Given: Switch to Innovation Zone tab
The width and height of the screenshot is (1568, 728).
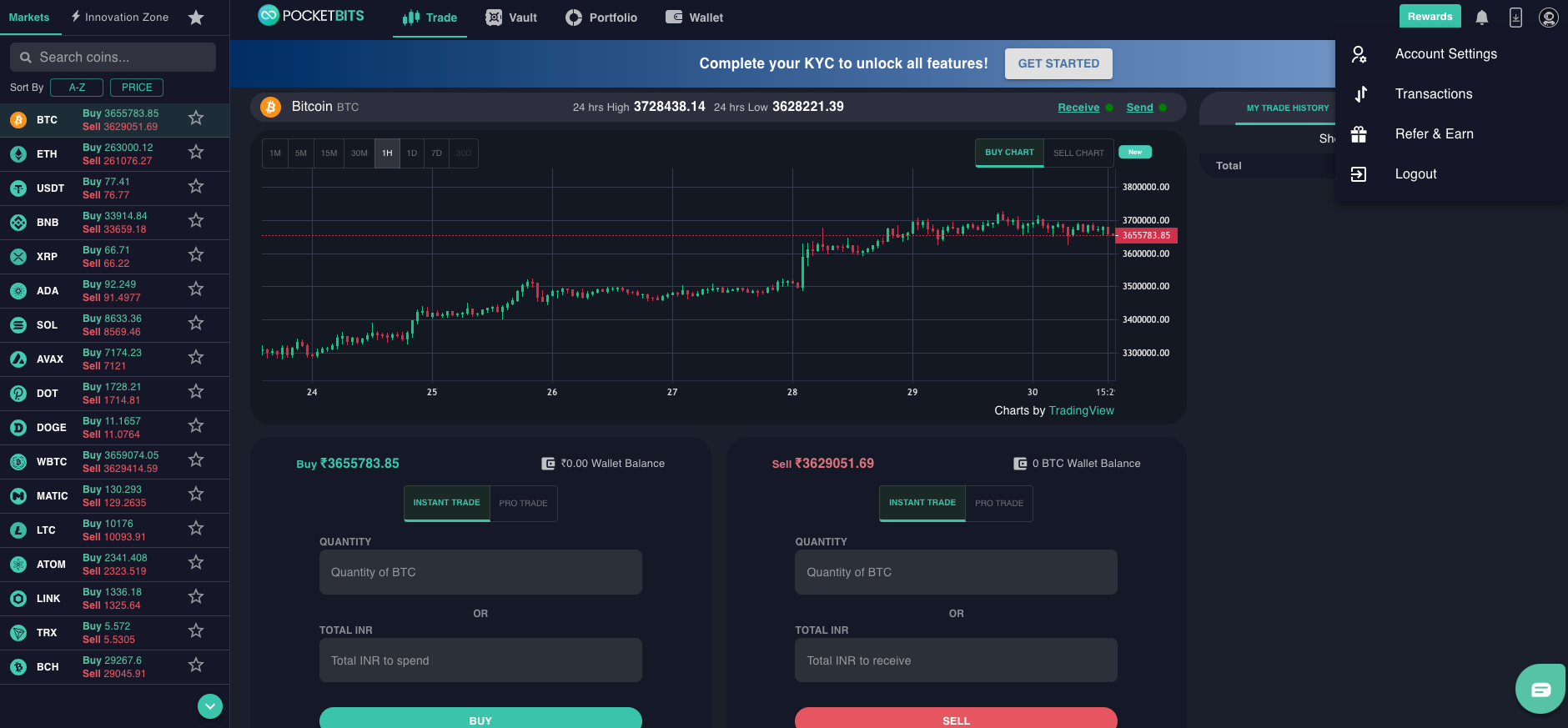Looking at the screenshot, I should tap(120, 18).
